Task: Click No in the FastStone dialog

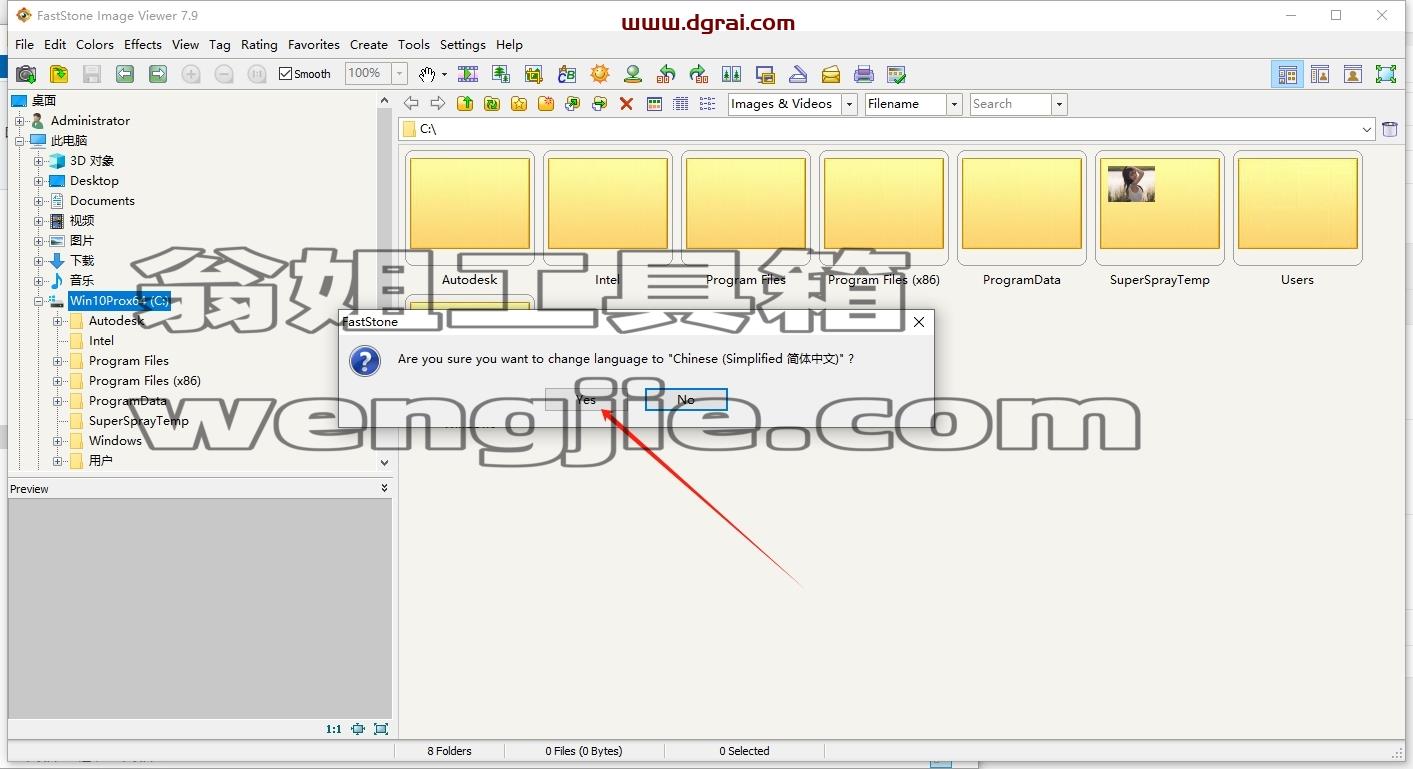Action: [686, 399]
